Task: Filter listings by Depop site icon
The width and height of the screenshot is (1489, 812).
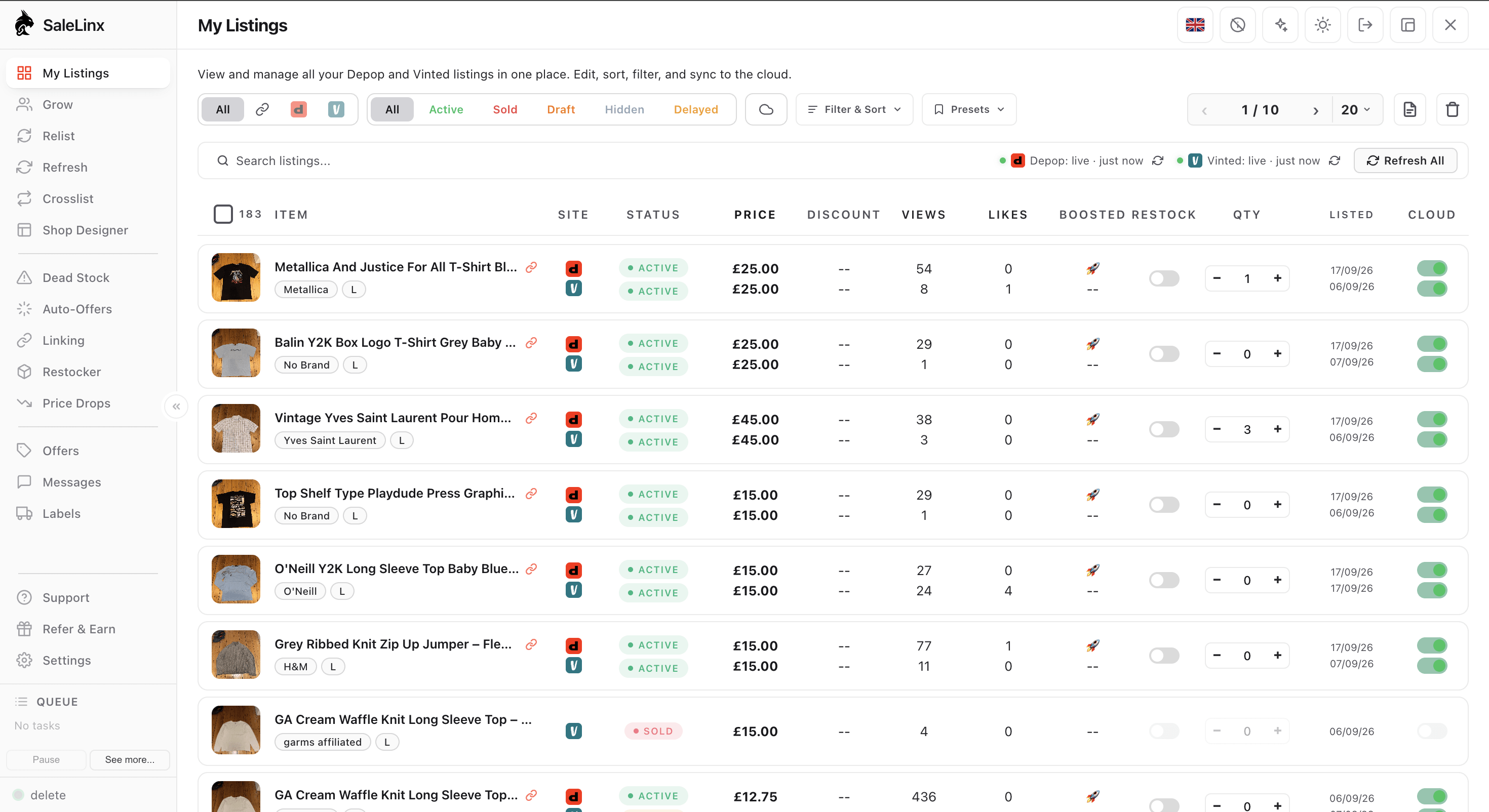Action: pyautogui.click(x=299, y=109)
